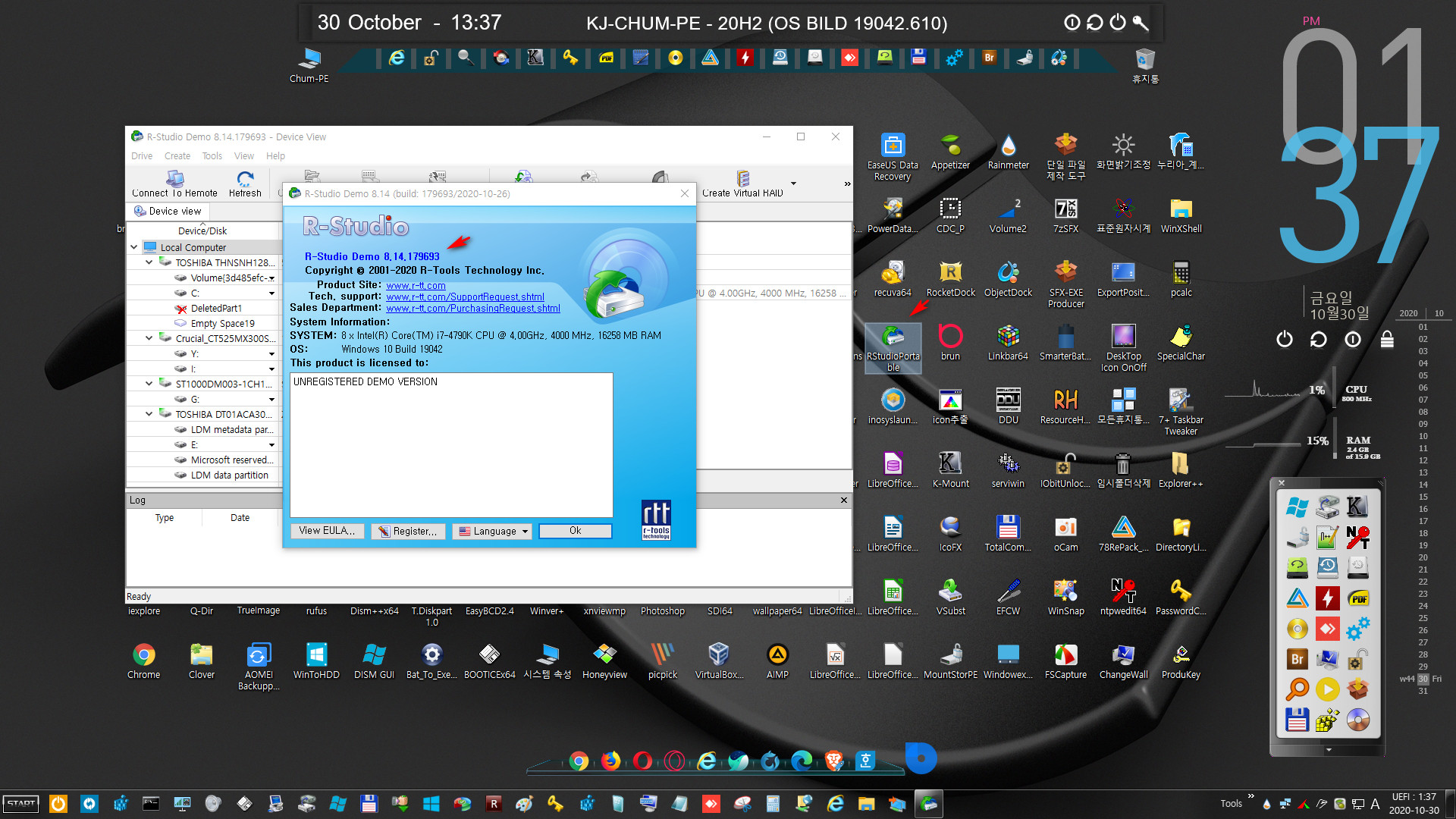Open TotalCommander desktop icon
The width and height of the screenshot is (1456, 819).
[1008, 534]
